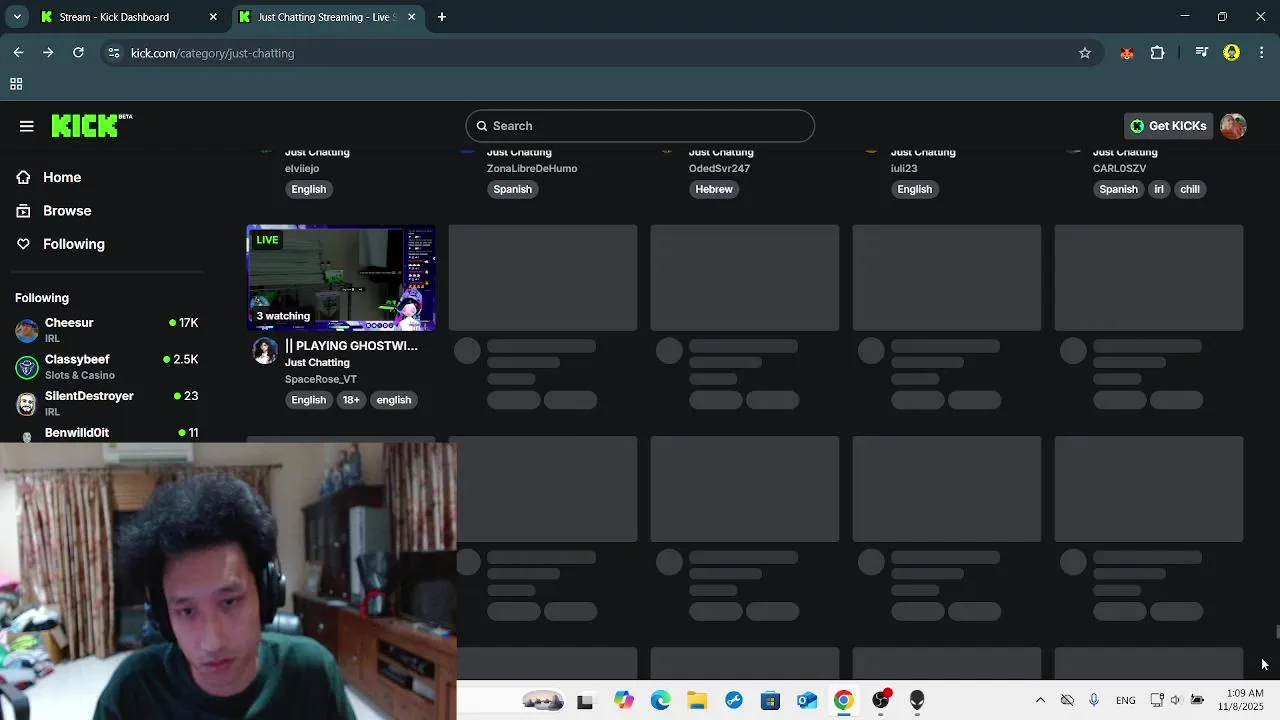Open Outlook from the taskbar
The image size is (1280, 720).
pos(807,701)
